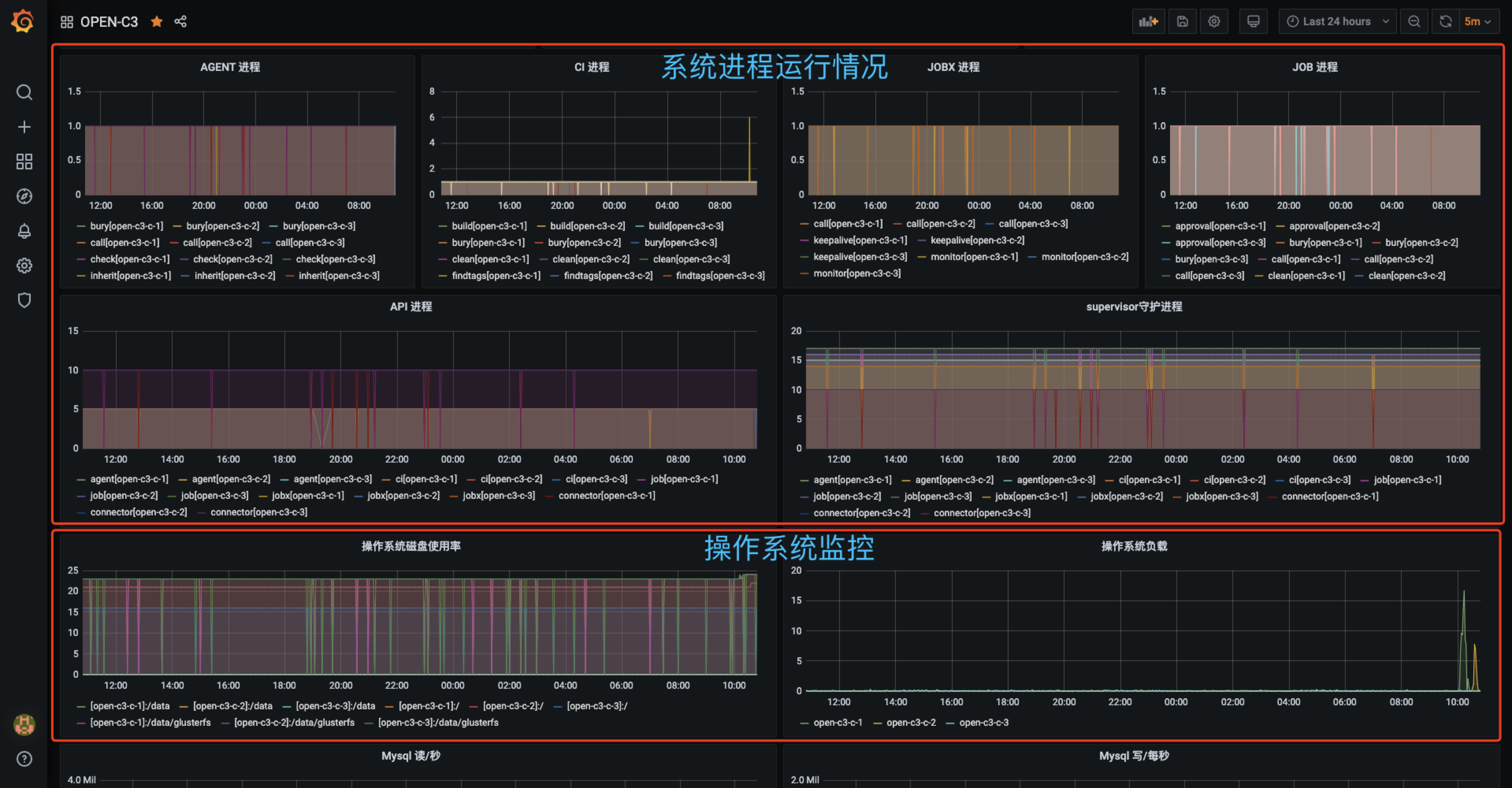The image size is (1512, 788).
Task: Toggle approval[open-c3-c-1] series in JOB legend
Action: pos(1220,226)
